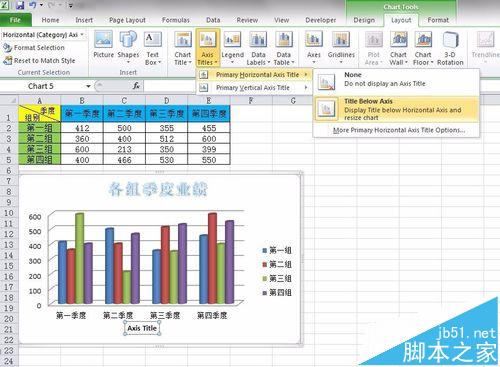The width and height of the screenshot is (500, 367).
Task: Click the Save icon in the quick access toolbar
Action: click(20, 5)
